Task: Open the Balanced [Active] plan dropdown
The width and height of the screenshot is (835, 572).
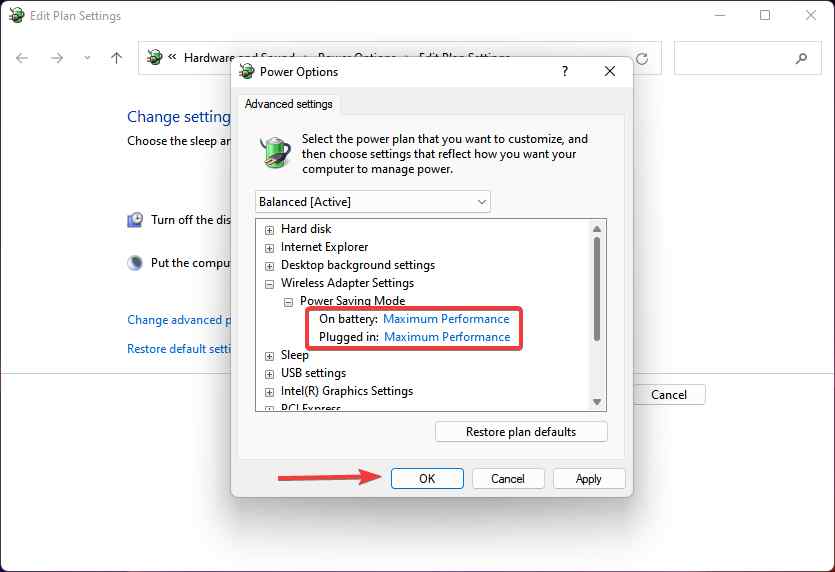Action: click(x=373, y=202)
